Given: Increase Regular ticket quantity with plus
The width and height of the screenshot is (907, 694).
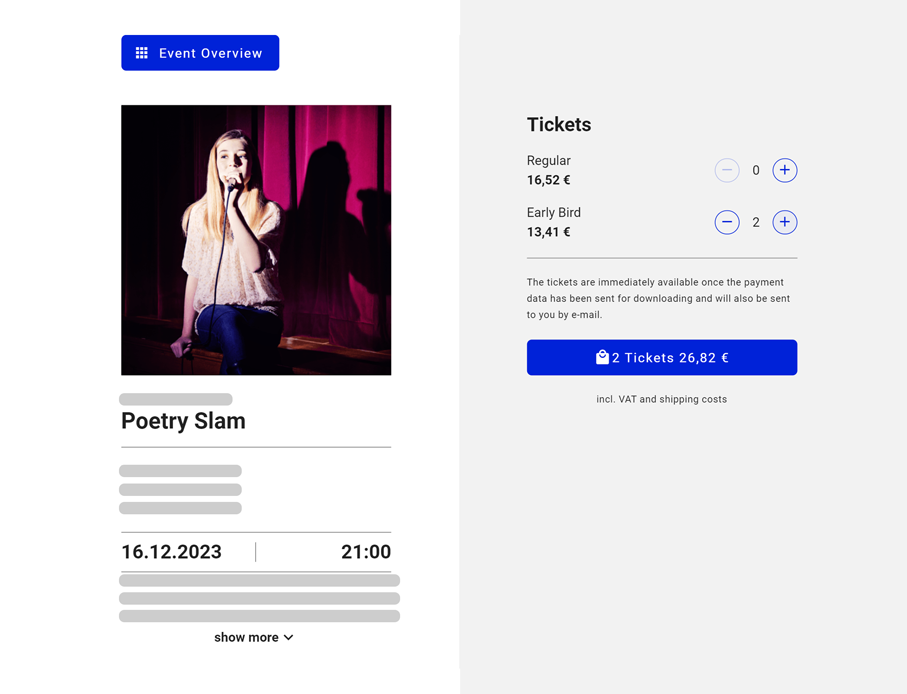Looking at the screenshot, I should click(x=785, y=170).
